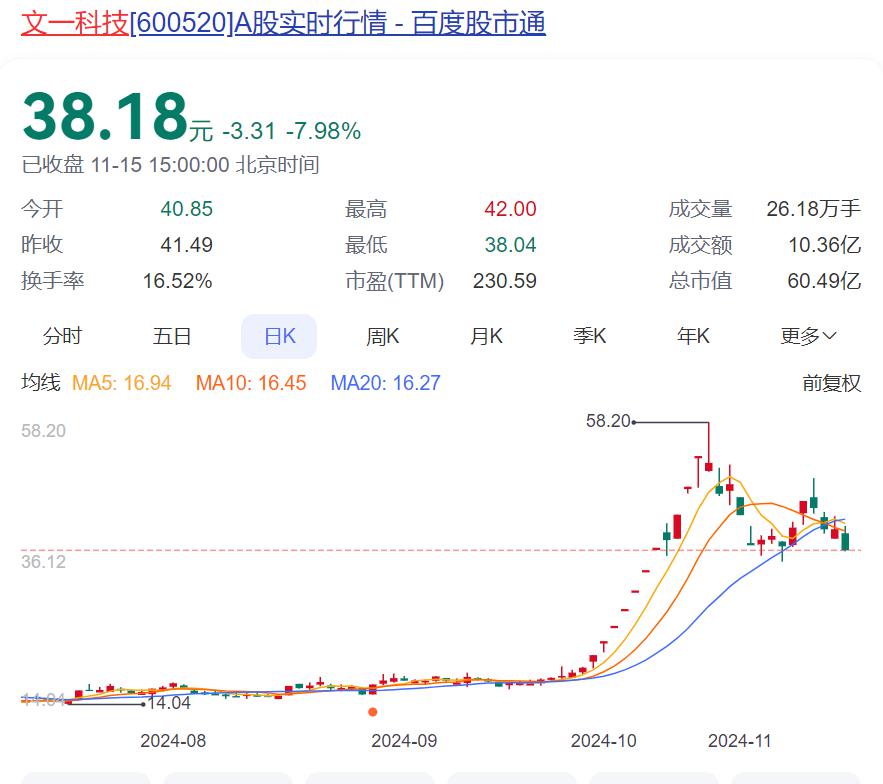Click the 已收盘 11-15 15:00:00 timestamp

pos(171,165)
